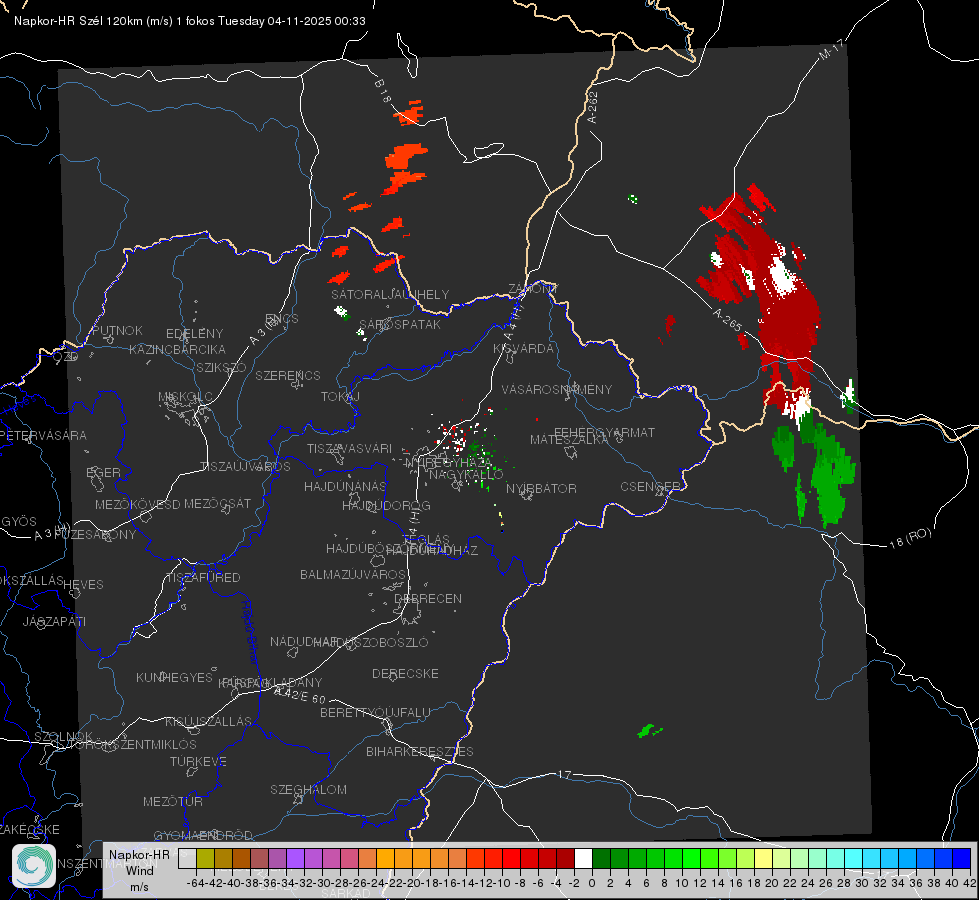This screenshot has height=900, width=979.
Task: Click the A-262 road label
Action: pyautogui.click(x=593, y=107)
